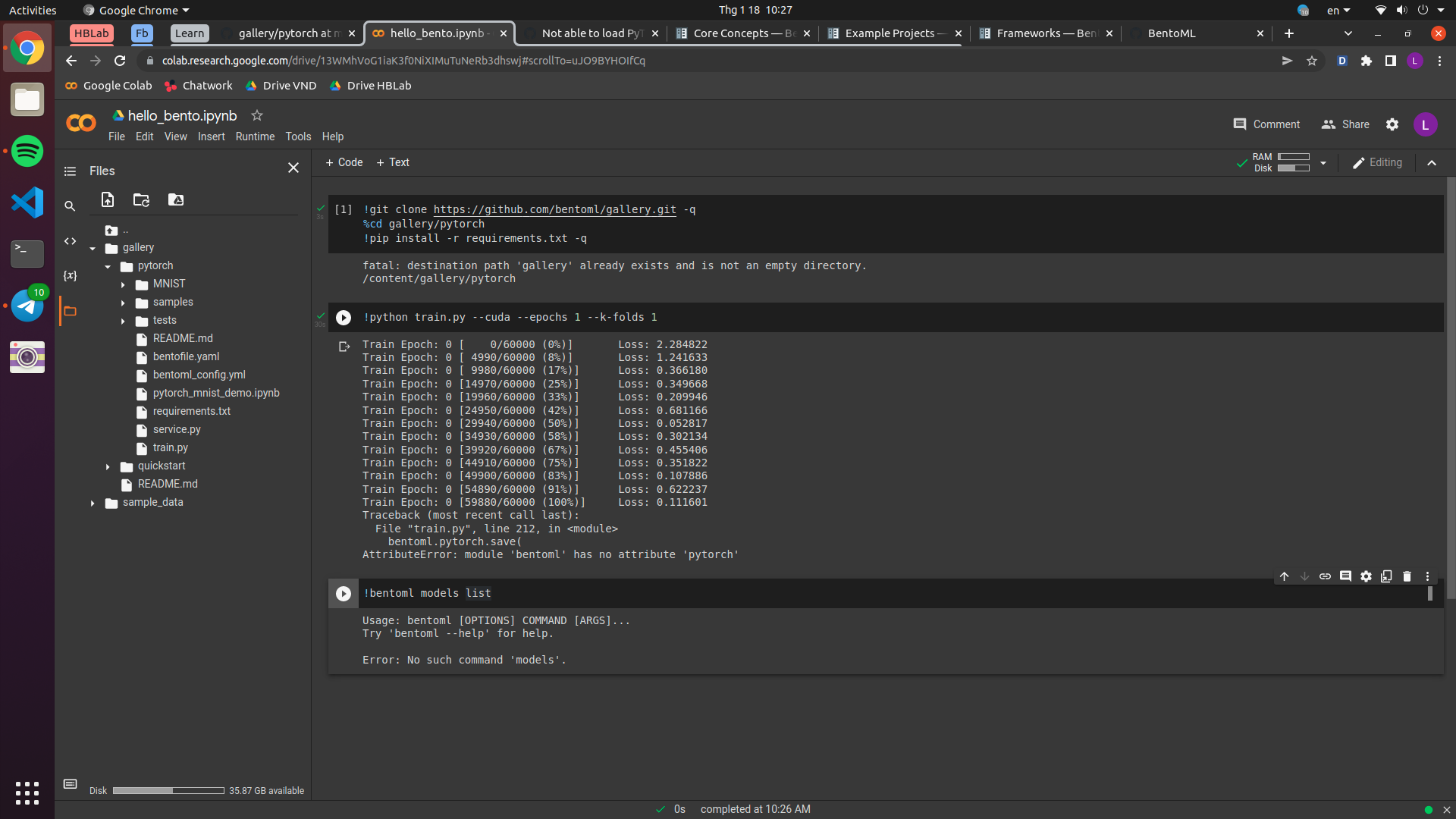Screen dimensions: 1456x819
Task: Move the selected cell up
Action: [1285, 576]
